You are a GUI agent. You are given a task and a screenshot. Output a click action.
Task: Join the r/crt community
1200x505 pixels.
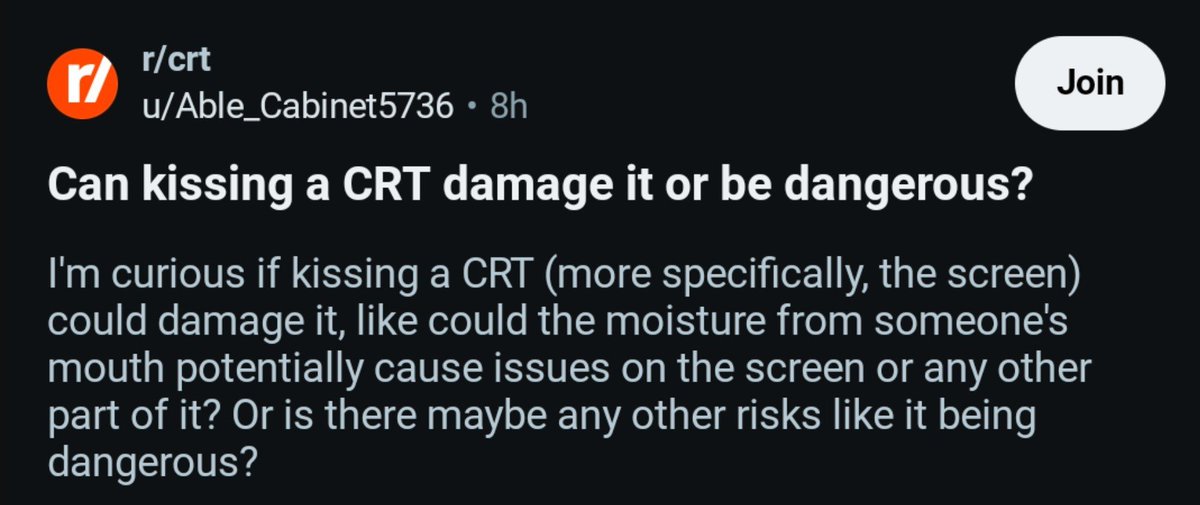(x=1091, y=83)
